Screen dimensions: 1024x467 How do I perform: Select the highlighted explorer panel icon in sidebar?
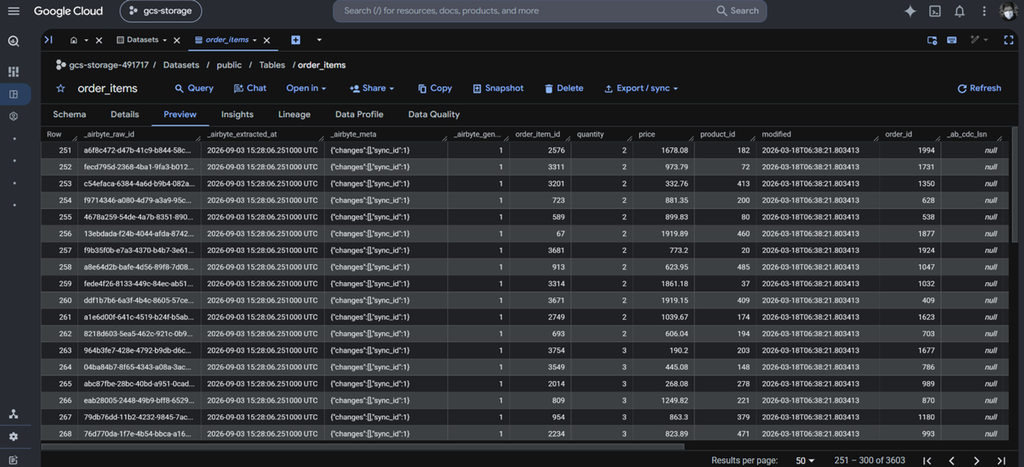pos(14,94)
